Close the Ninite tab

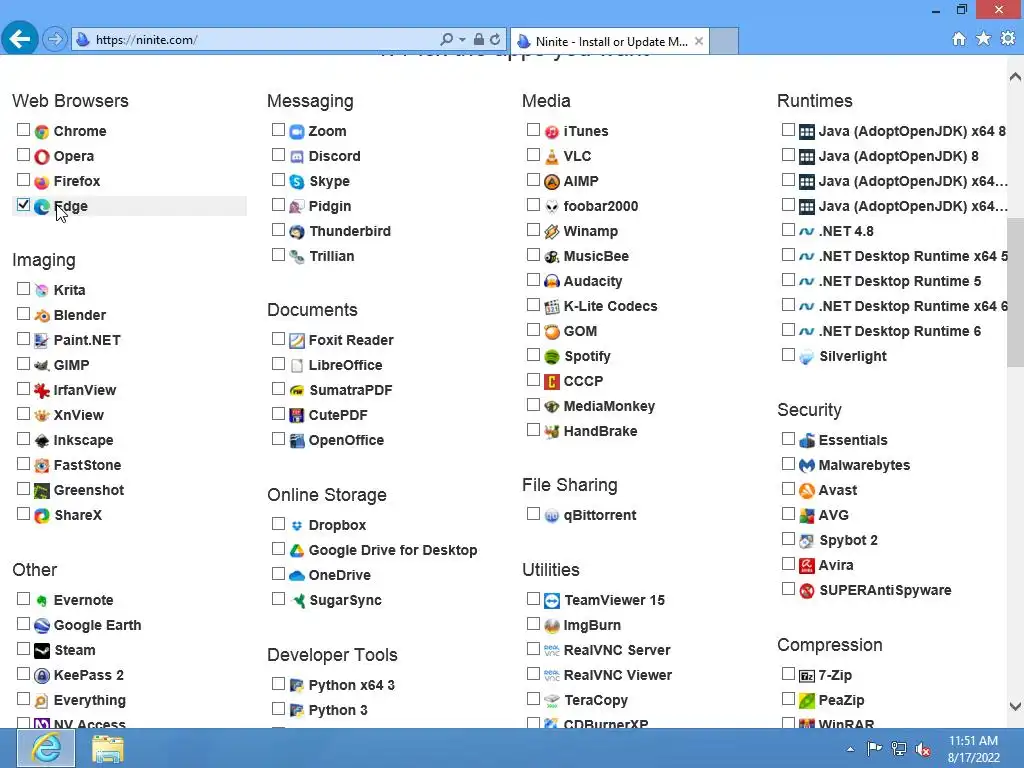(x=699, y=41)
